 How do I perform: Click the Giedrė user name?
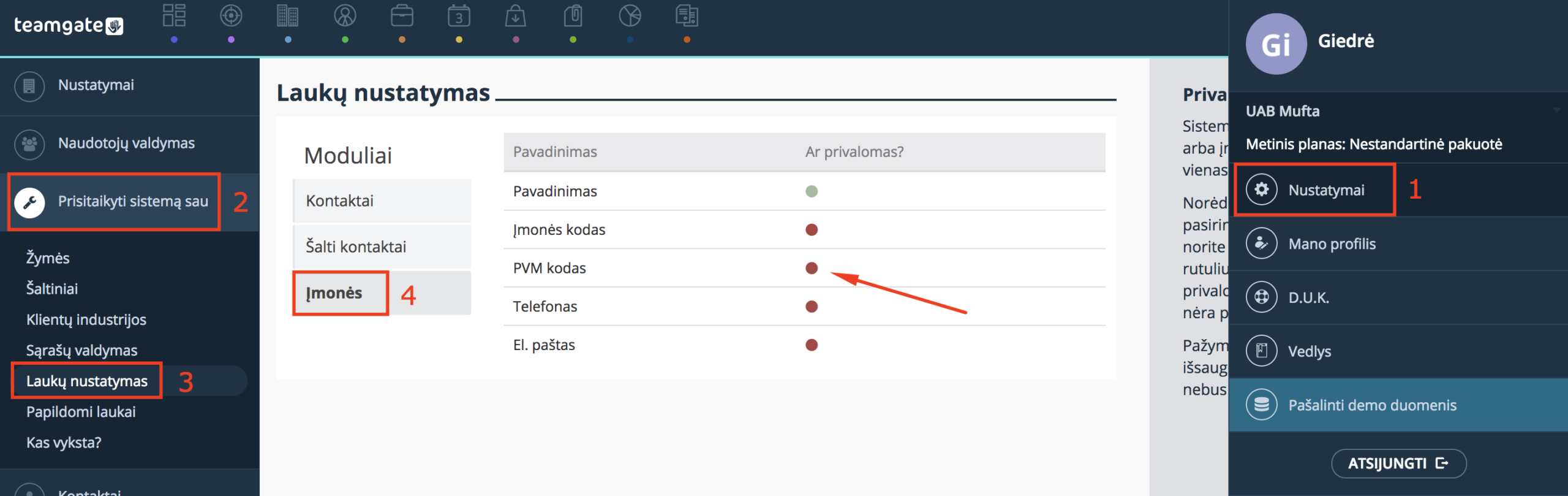click(1346, 41)
